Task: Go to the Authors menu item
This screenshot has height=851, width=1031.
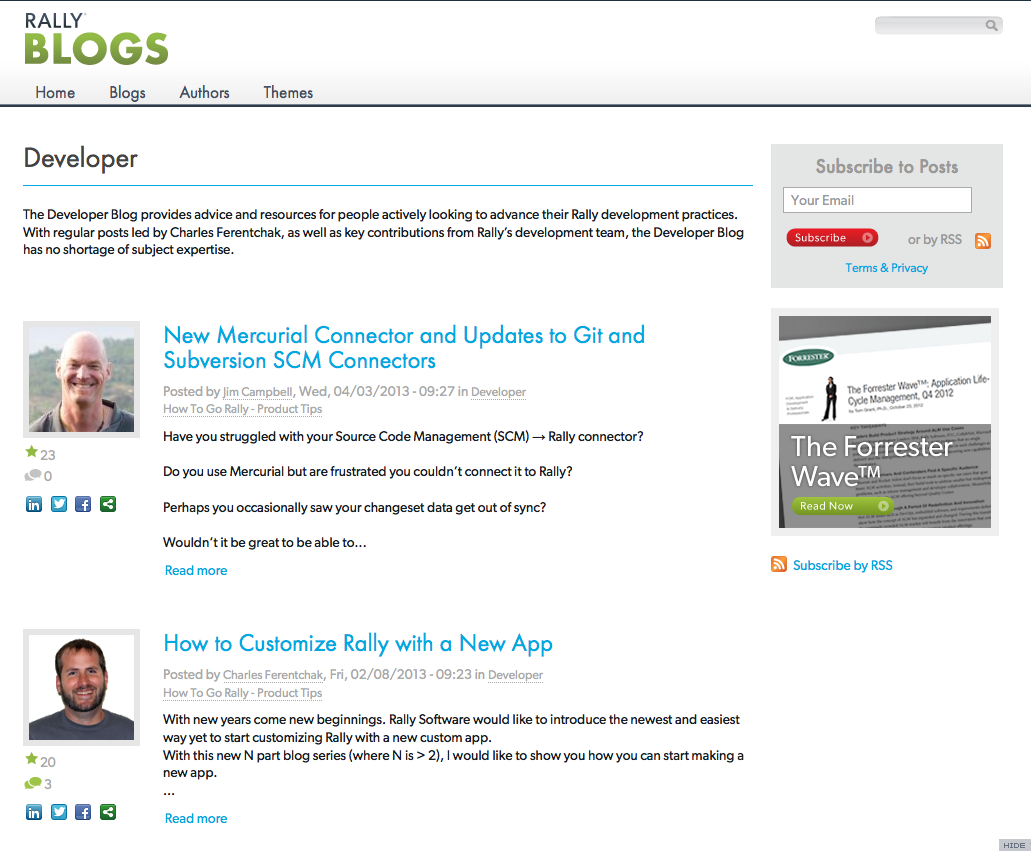Action: click(204, 92)
